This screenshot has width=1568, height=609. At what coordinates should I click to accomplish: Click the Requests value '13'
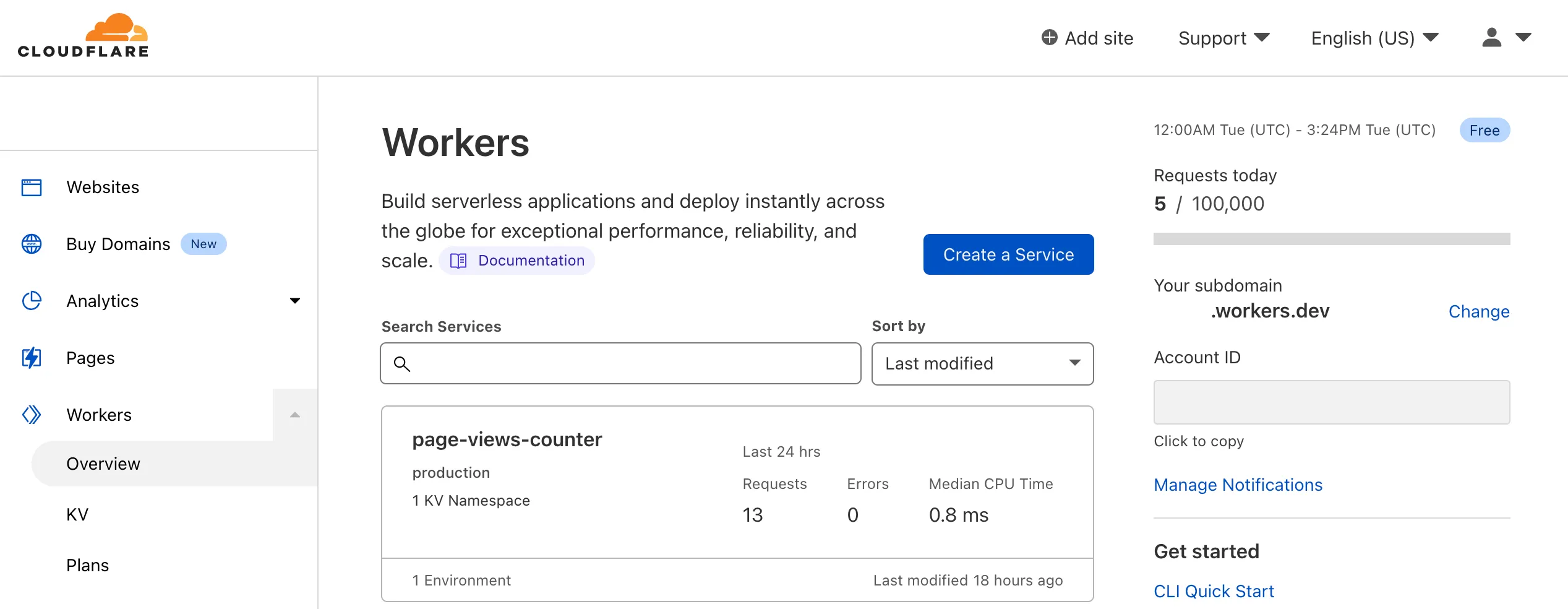point(753,515)
